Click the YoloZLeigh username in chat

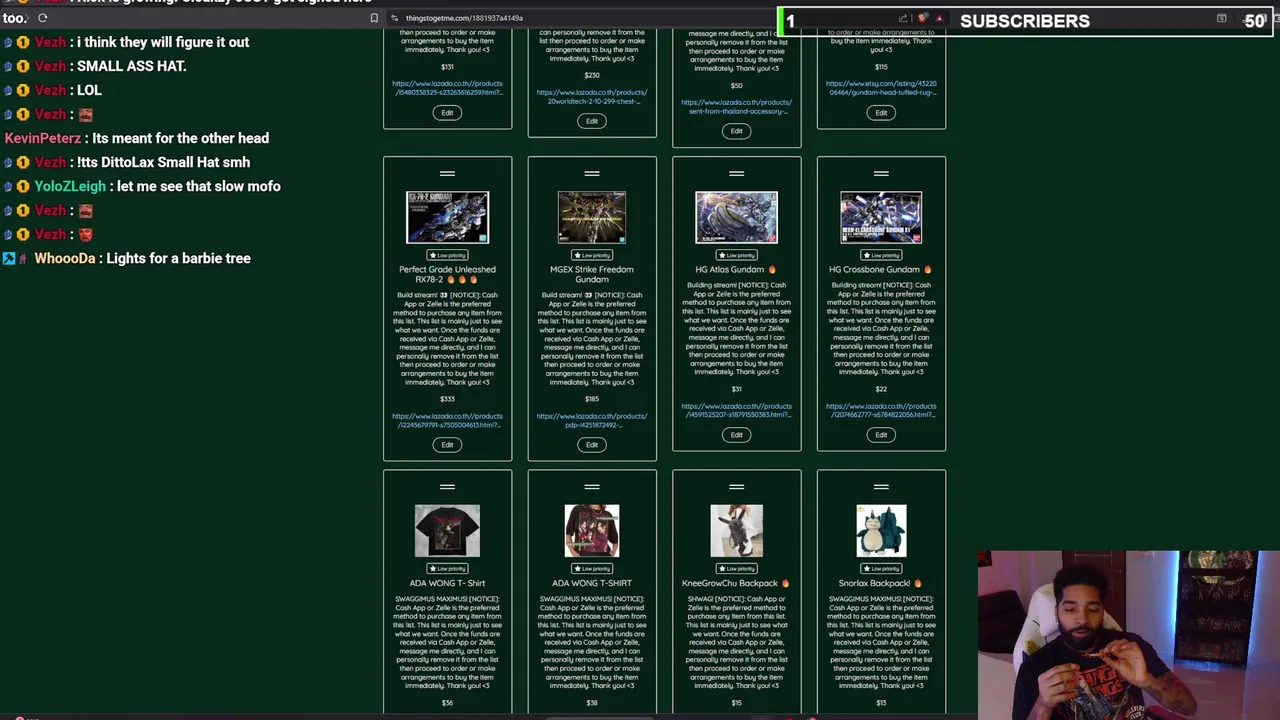pyautogui.click(x=70, y=186)
